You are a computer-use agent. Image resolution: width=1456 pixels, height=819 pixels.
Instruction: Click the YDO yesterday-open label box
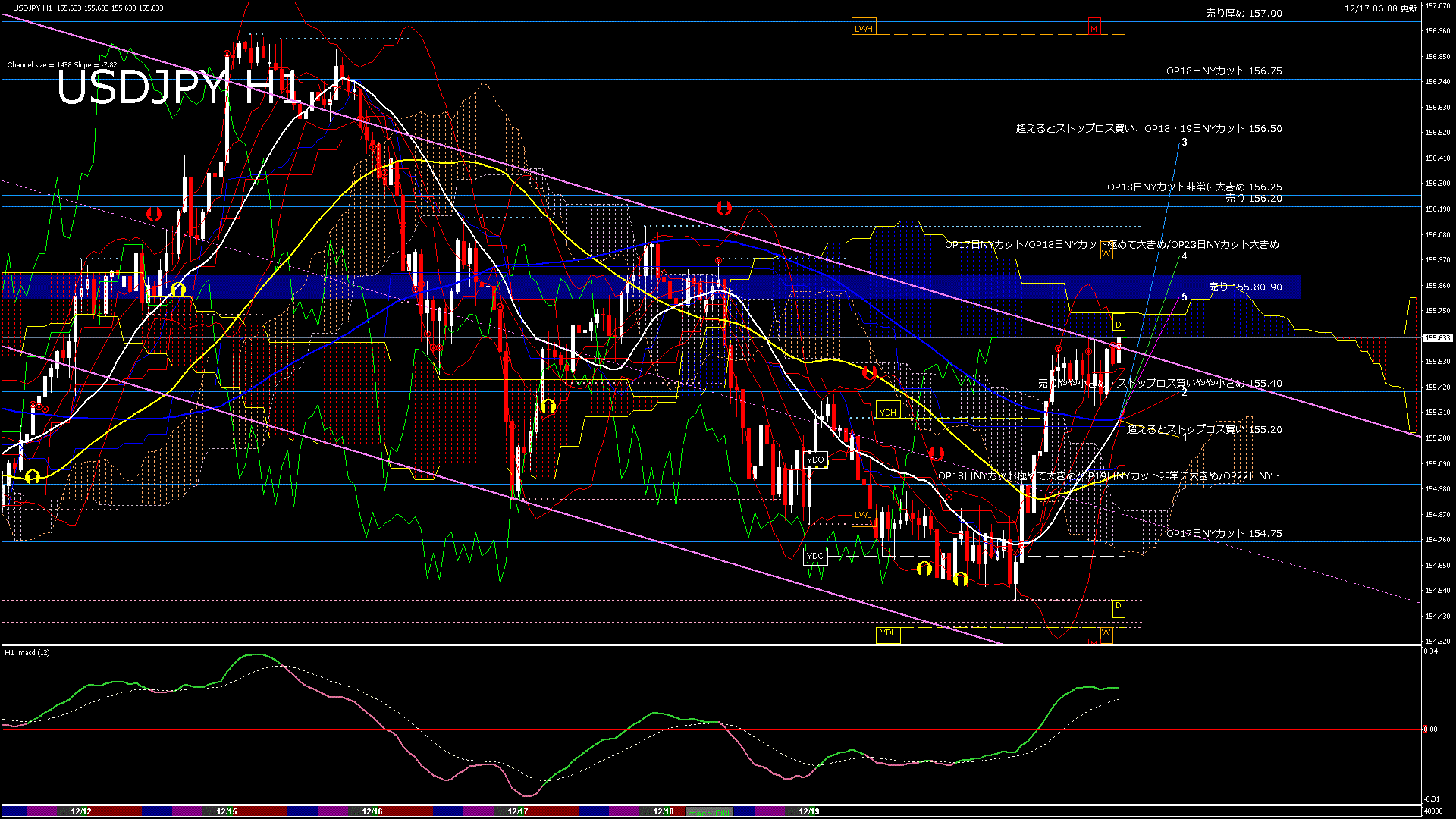click(815, 459)
